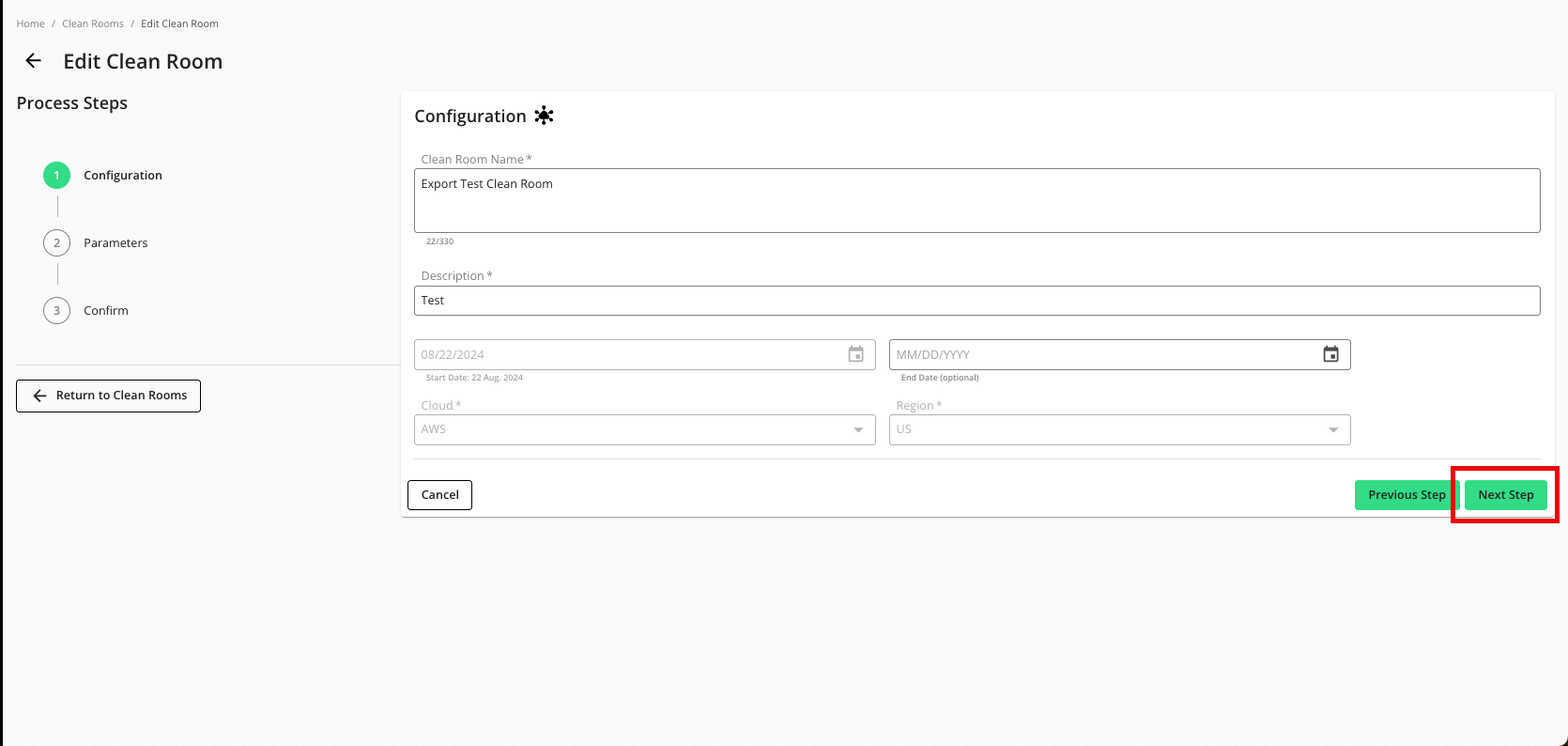This screenshot has width=1568, height=746.
Task: Click step 2 Parameters circle
Action: click(56, 243)
